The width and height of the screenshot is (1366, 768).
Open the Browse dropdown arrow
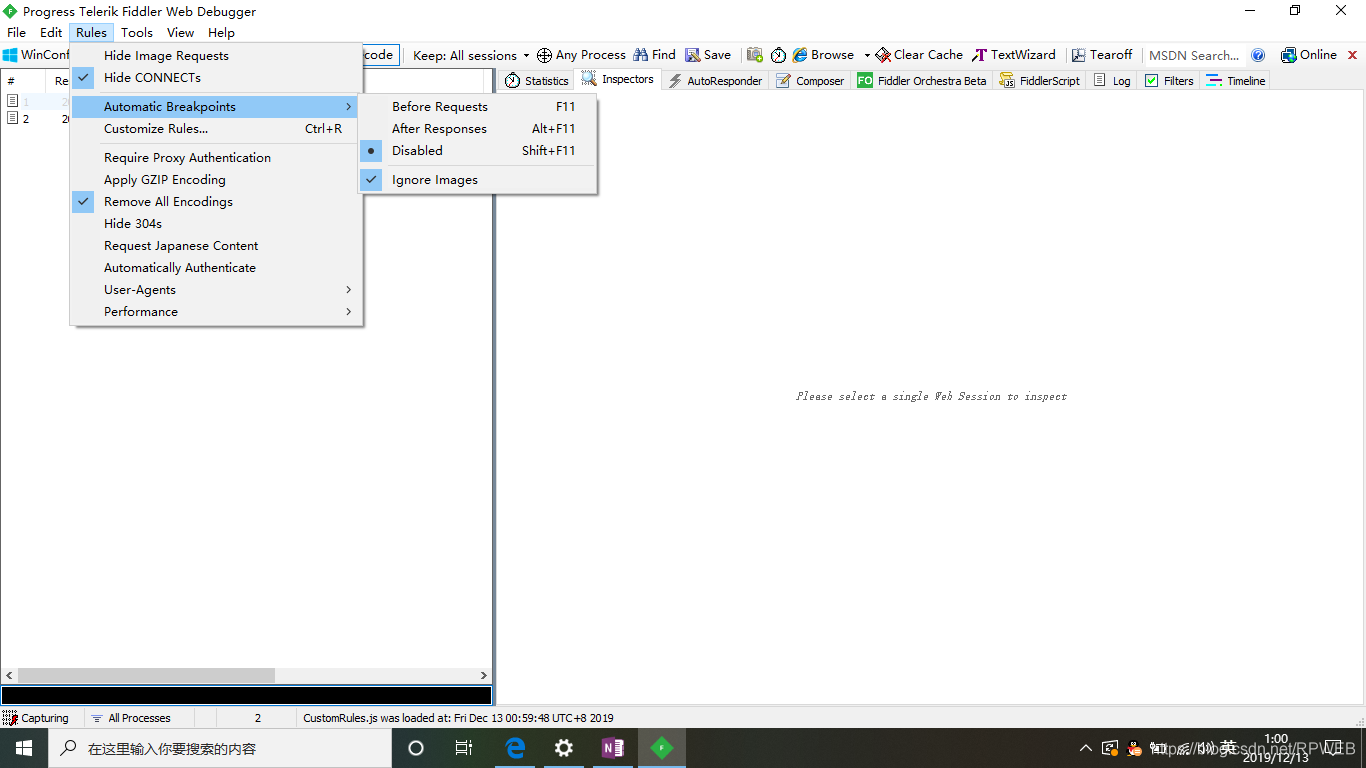(x=867, y=56)
